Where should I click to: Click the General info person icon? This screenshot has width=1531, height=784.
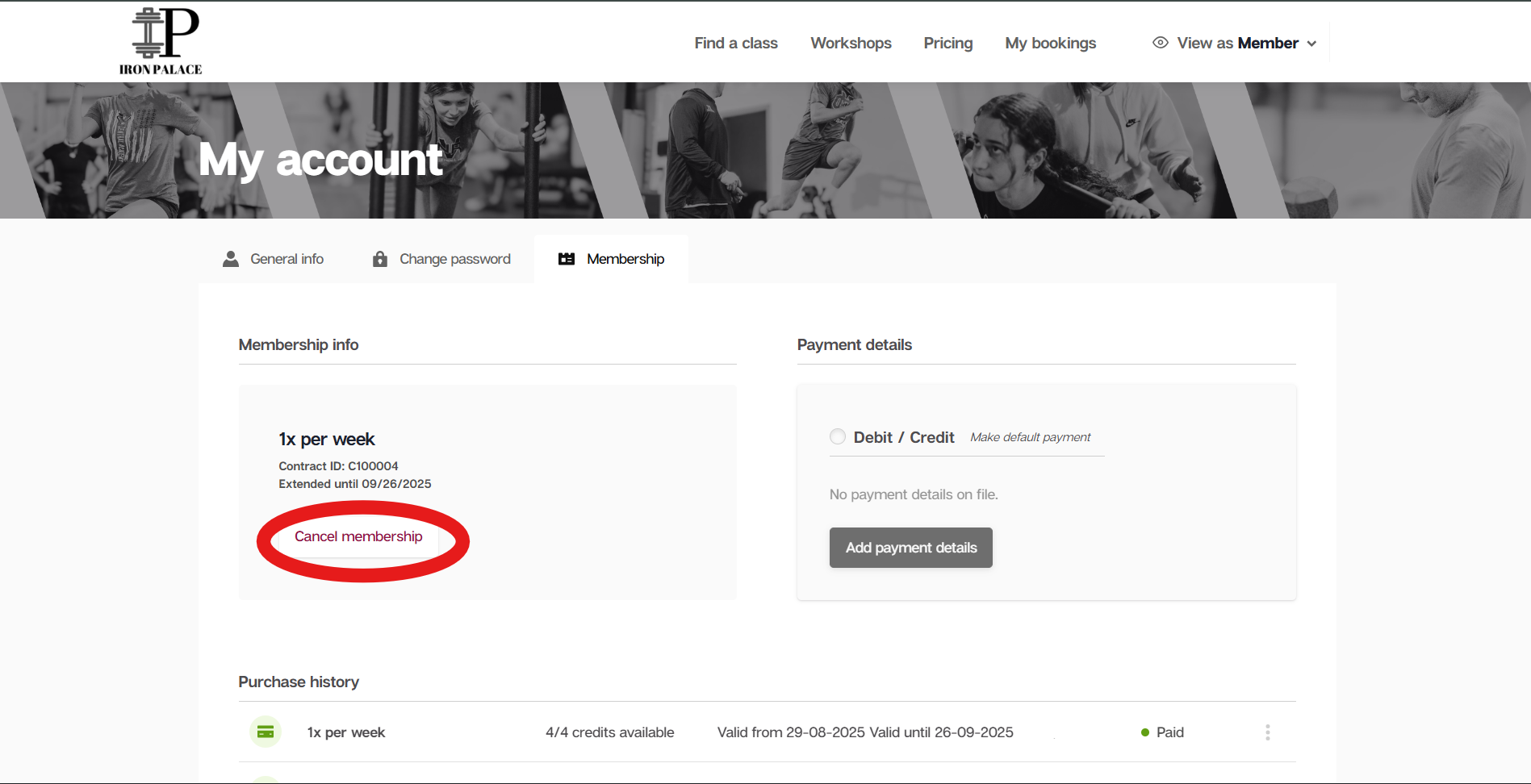click(231, 259)
